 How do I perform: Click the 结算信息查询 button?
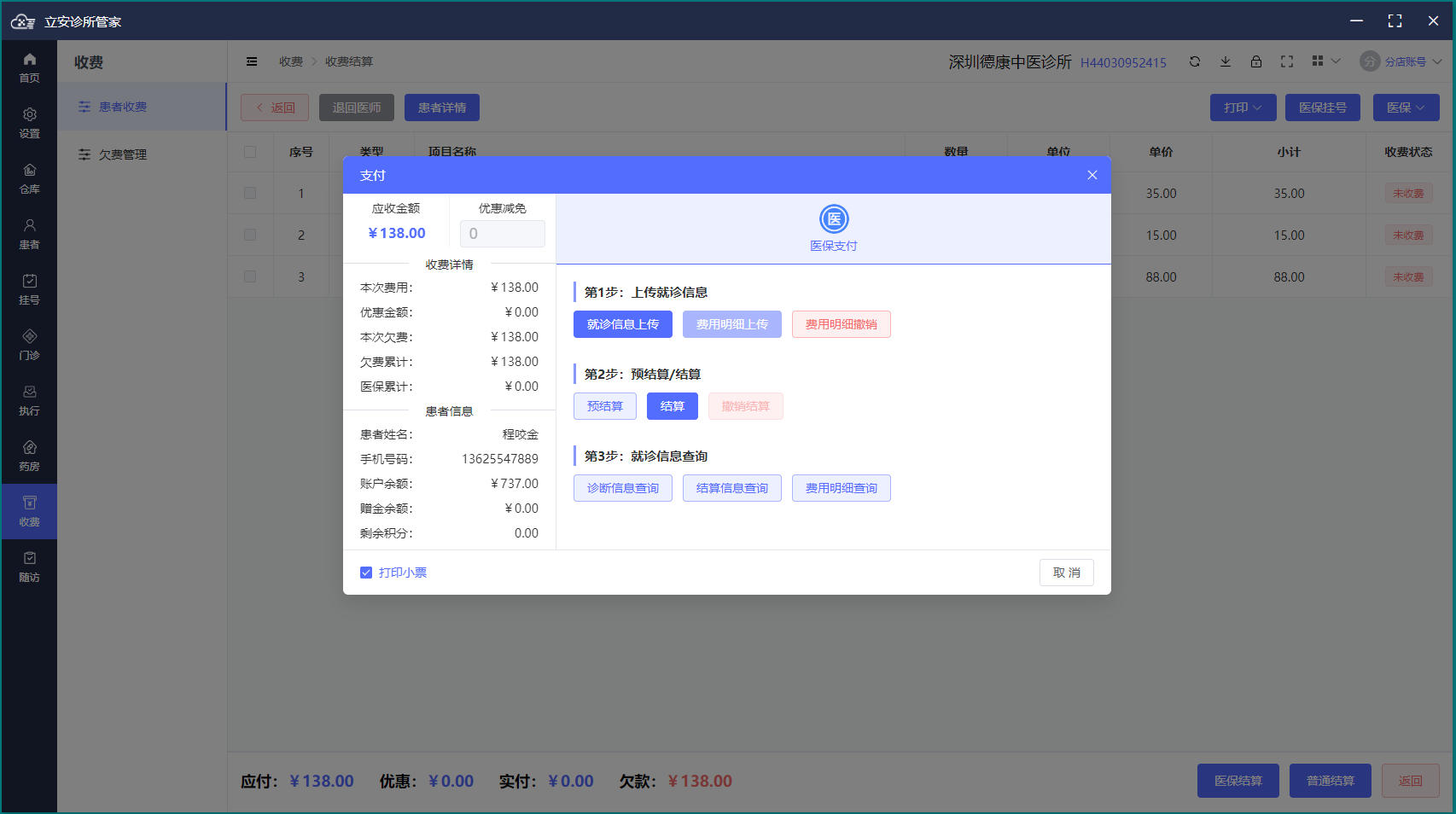pyautogui.click(x=732, y=488)
